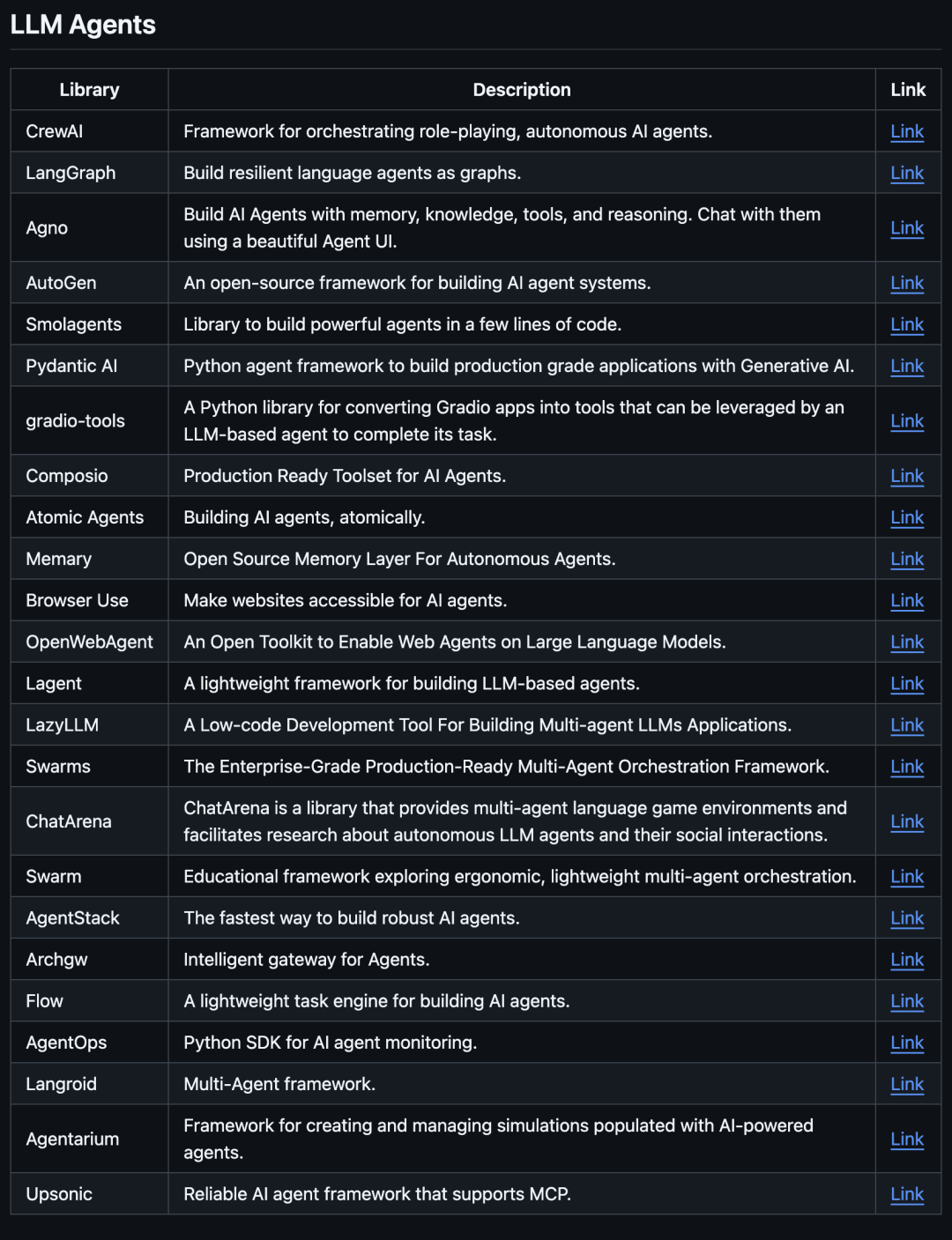Click the Composio row link
Image resolution: width=952 pixels, height=1240 pixels.
tap(907, 476)
